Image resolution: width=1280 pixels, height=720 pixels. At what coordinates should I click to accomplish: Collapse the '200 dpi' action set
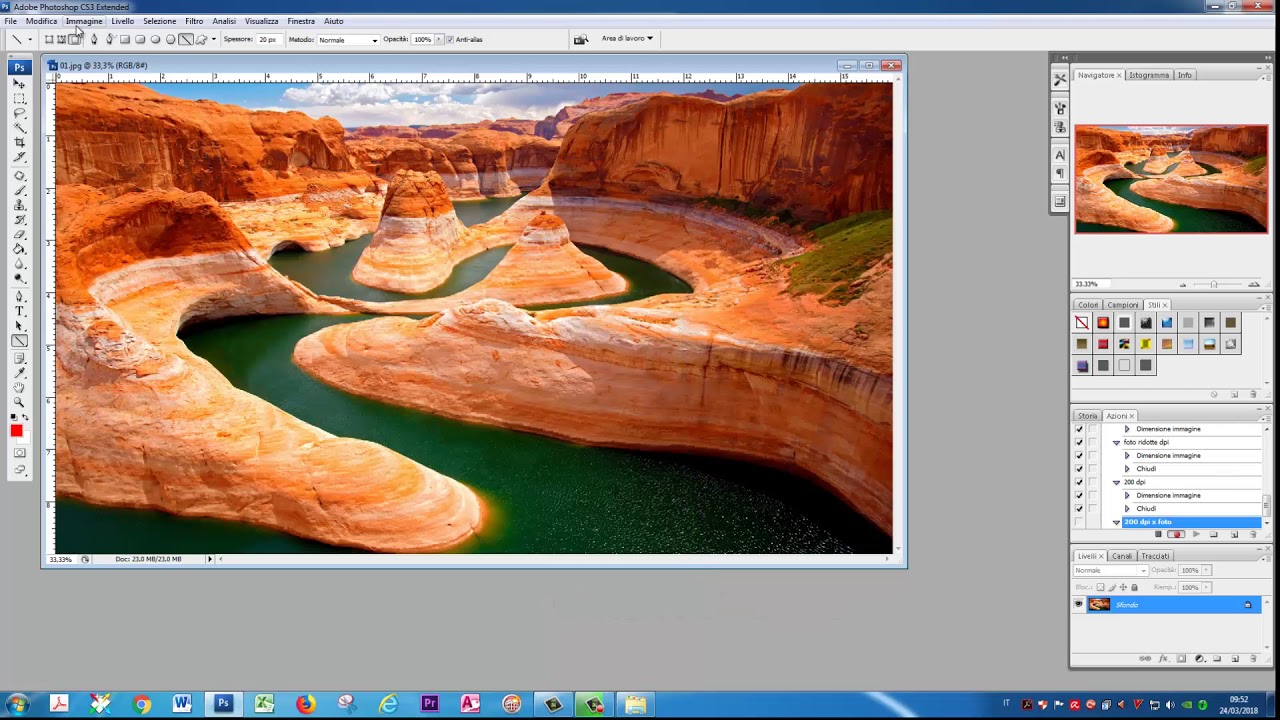[x=1116, y=482]
